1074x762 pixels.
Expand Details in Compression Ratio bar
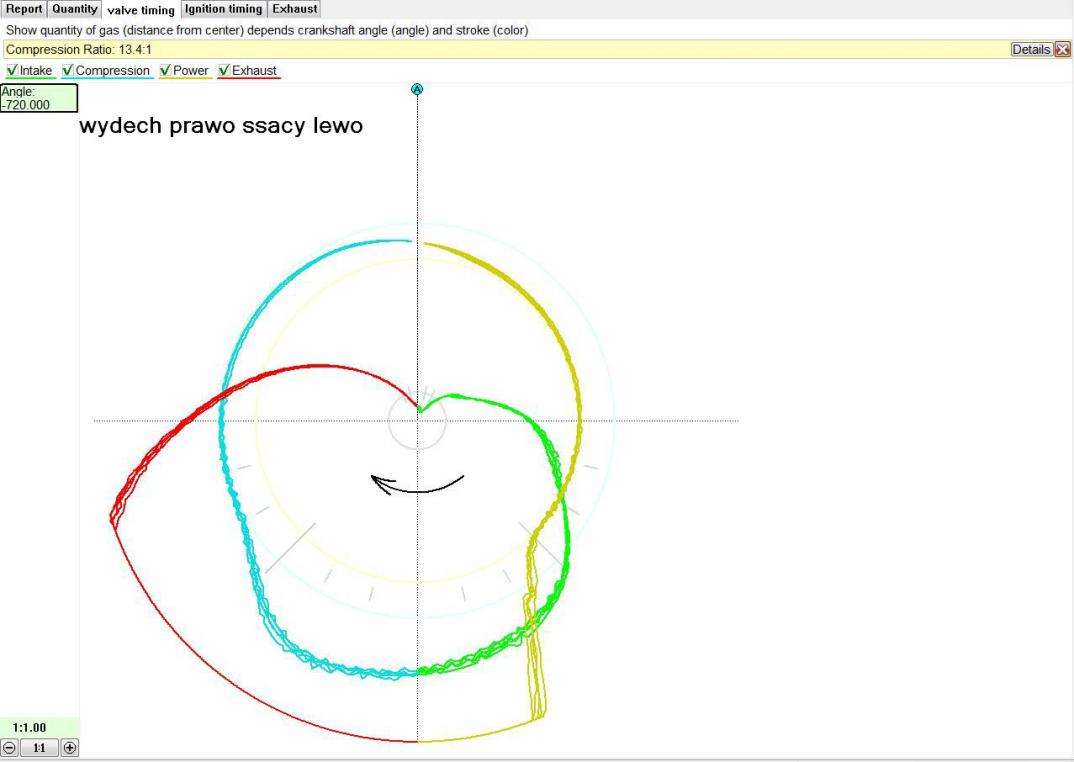coord(1031,49)
